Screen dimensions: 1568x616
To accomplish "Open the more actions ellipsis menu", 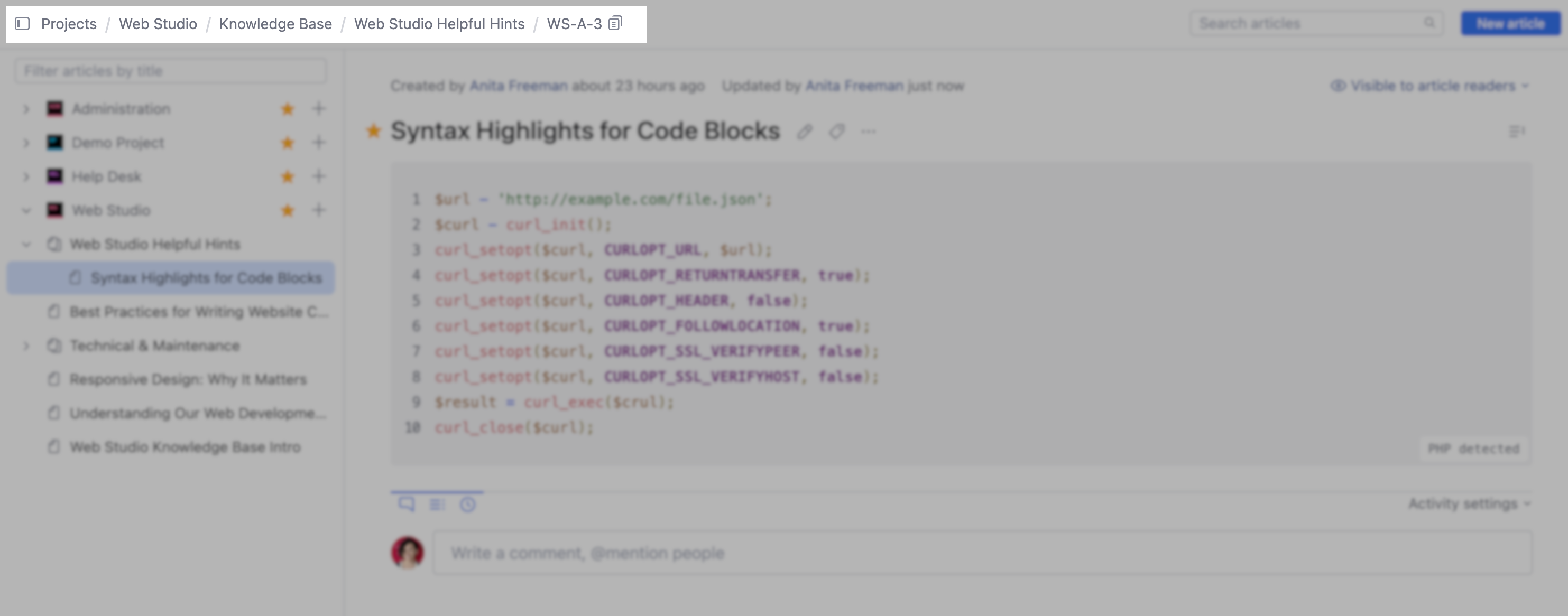I will [869, 132].
